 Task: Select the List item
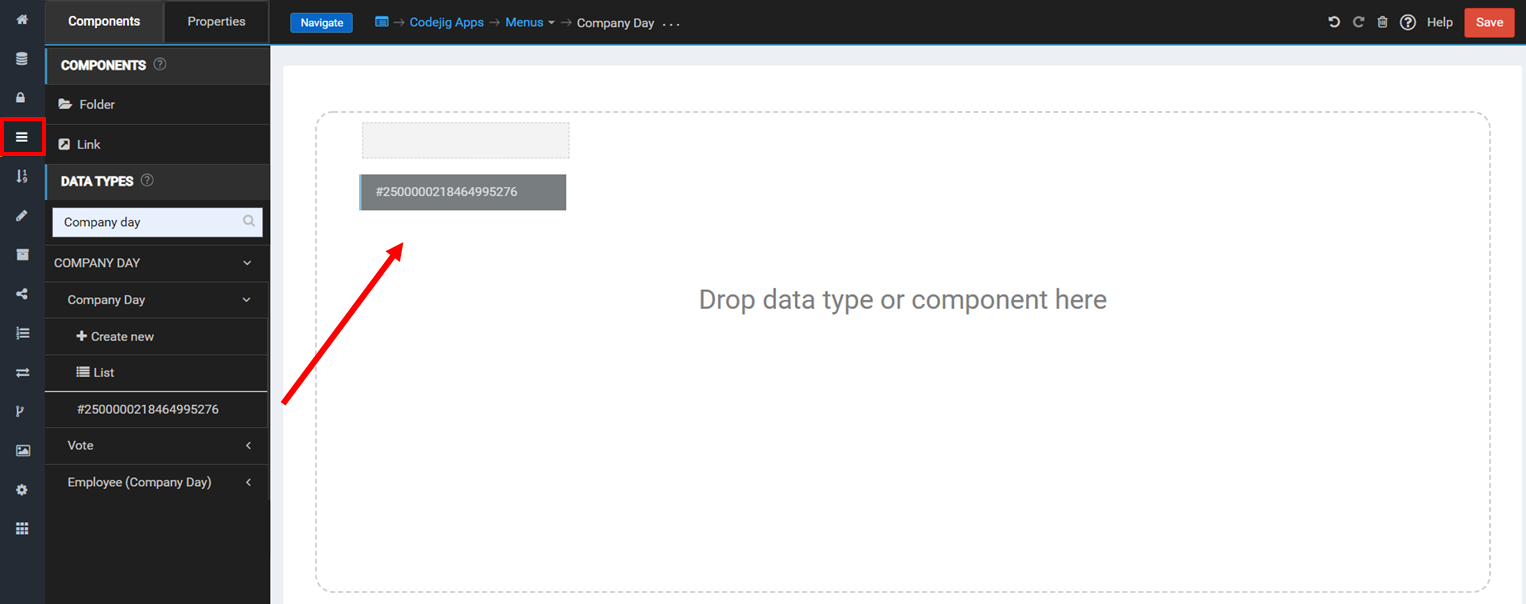pos(157,373)
